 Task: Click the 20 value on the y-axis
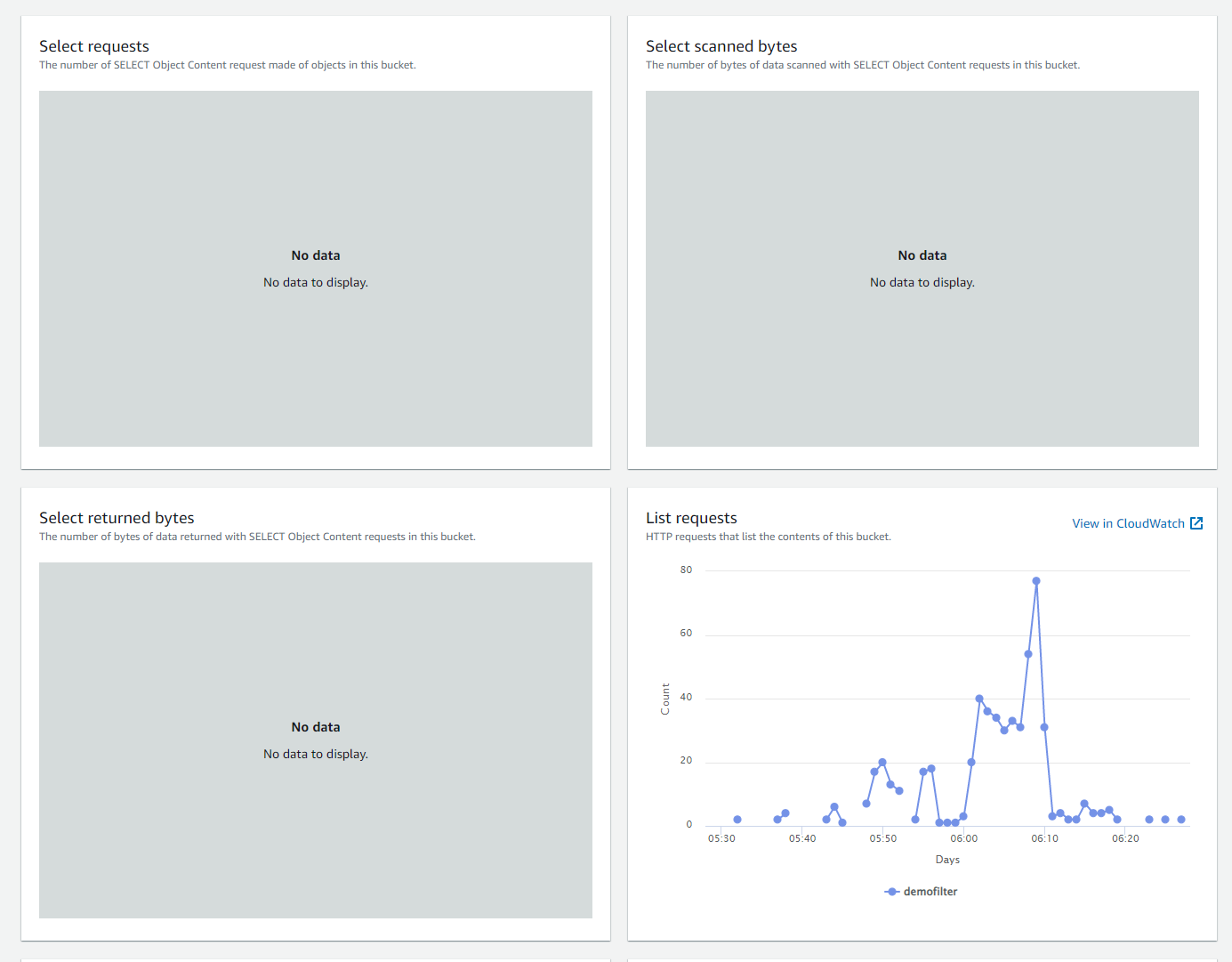tap(686, 761)
